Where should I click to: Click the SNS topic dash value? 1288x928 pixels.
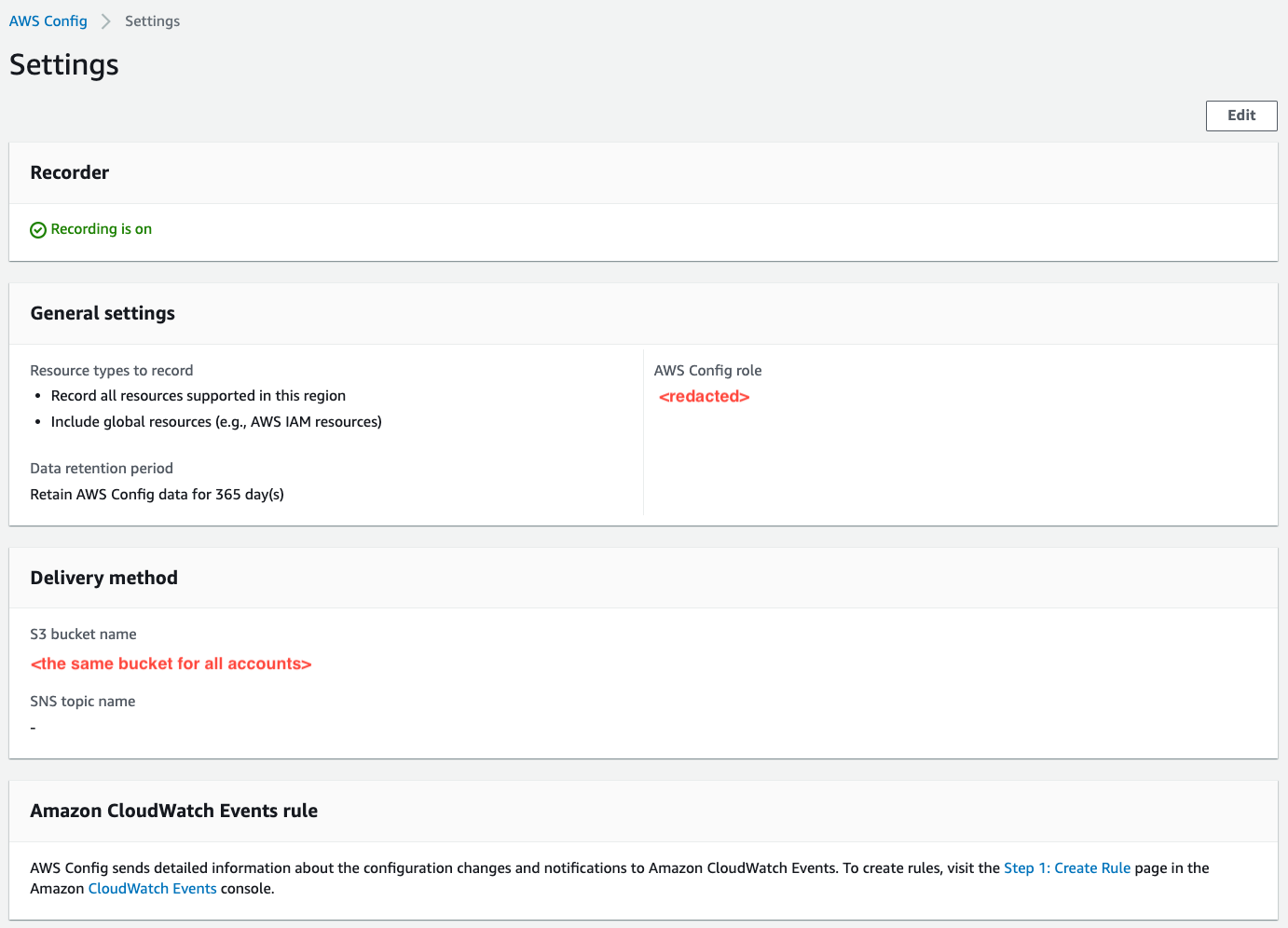point(34,728)
